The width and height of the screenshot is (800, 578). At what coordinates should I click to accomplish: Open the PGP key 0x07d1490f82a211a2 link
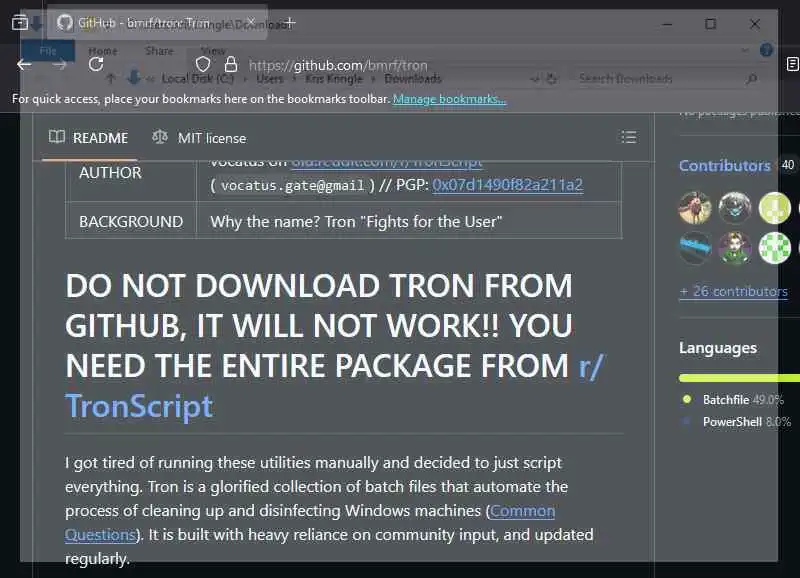point(508,185)
